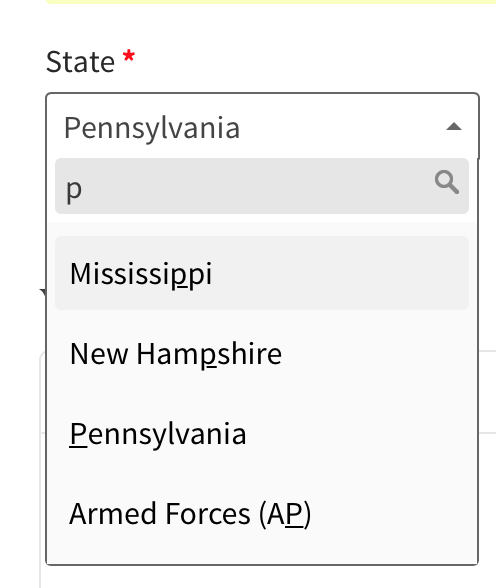Image resolution: width=496 pixels, height=588 pixels.
Task: Click the selected Pennsylvania text in the State box
Action: click(152, 128)
